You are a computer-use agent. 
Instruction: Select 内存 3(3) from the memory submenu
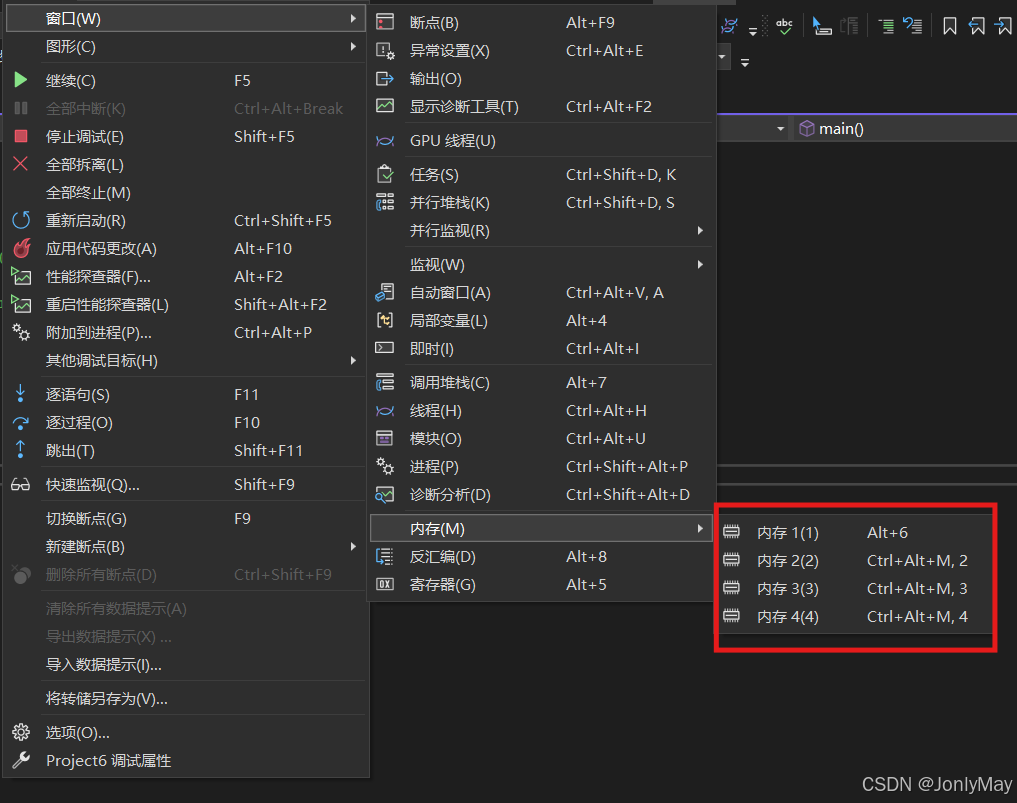pyautogui.click(x=855, y=588)
